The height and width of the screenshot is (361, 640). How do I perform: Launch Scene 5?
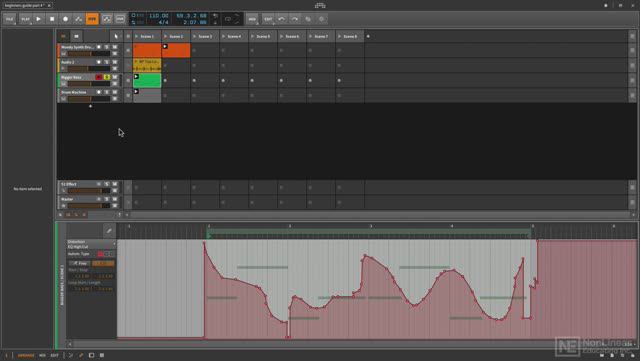click(x=253, y=36)
